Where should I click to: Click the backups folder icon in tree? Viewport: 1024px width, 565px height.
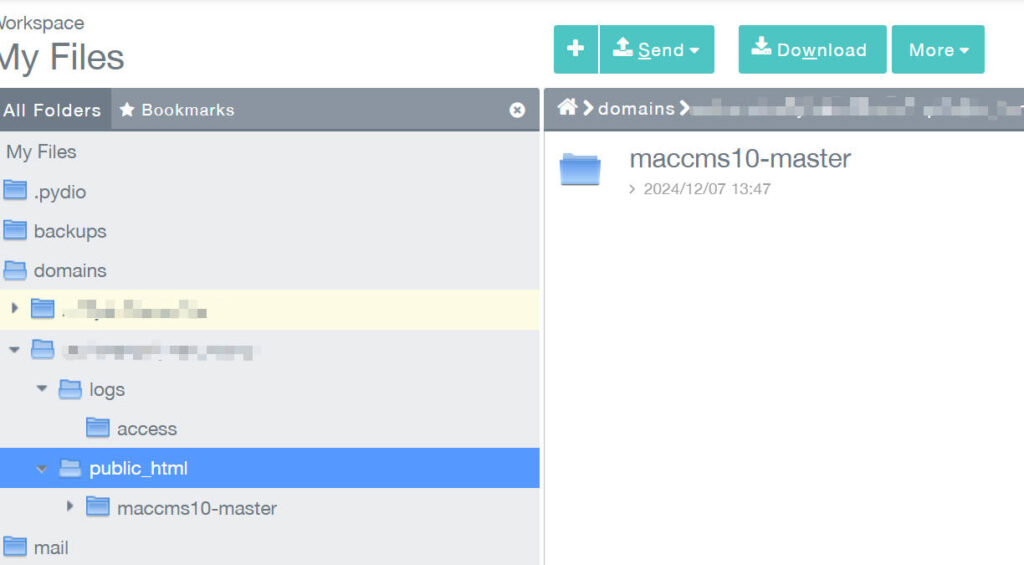pos(15,231)
